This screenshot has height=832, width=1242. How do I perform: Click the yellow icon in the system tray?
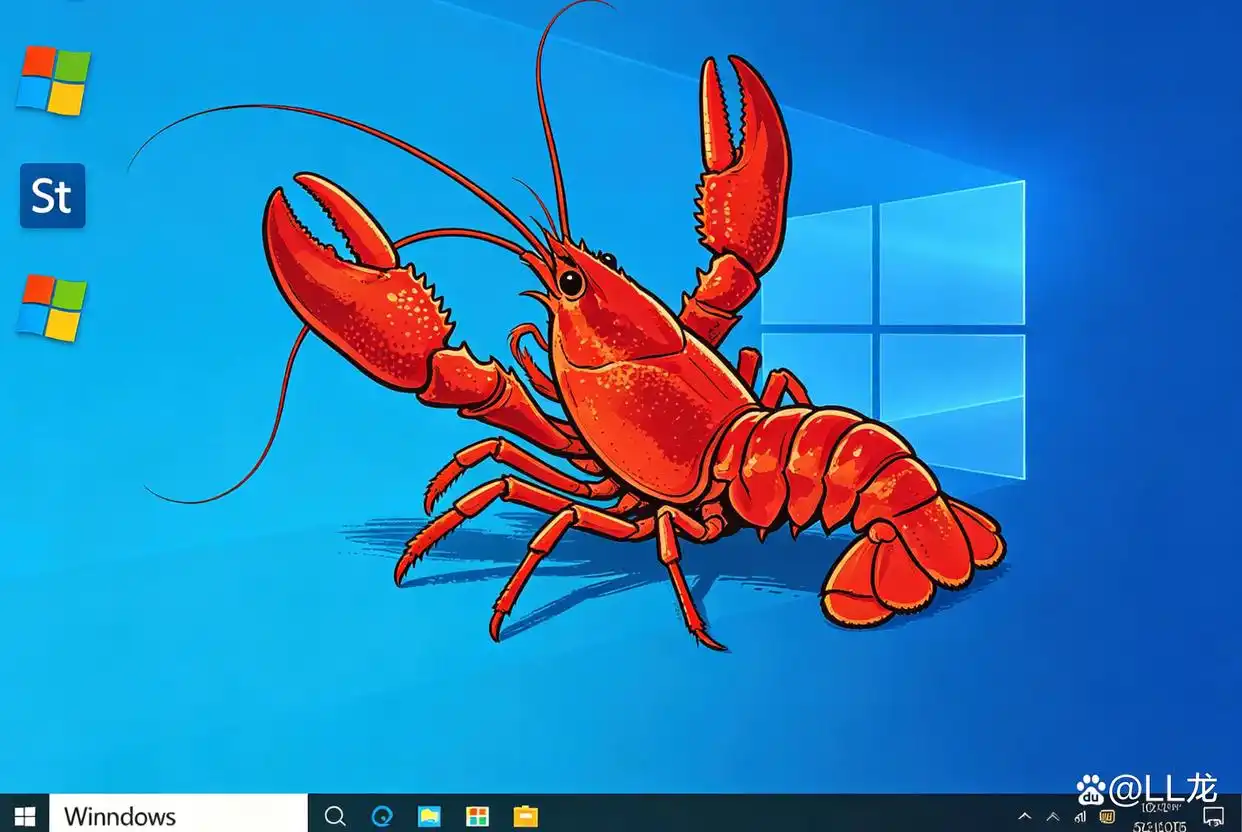pyautogui.click(x=1108, y=817)
